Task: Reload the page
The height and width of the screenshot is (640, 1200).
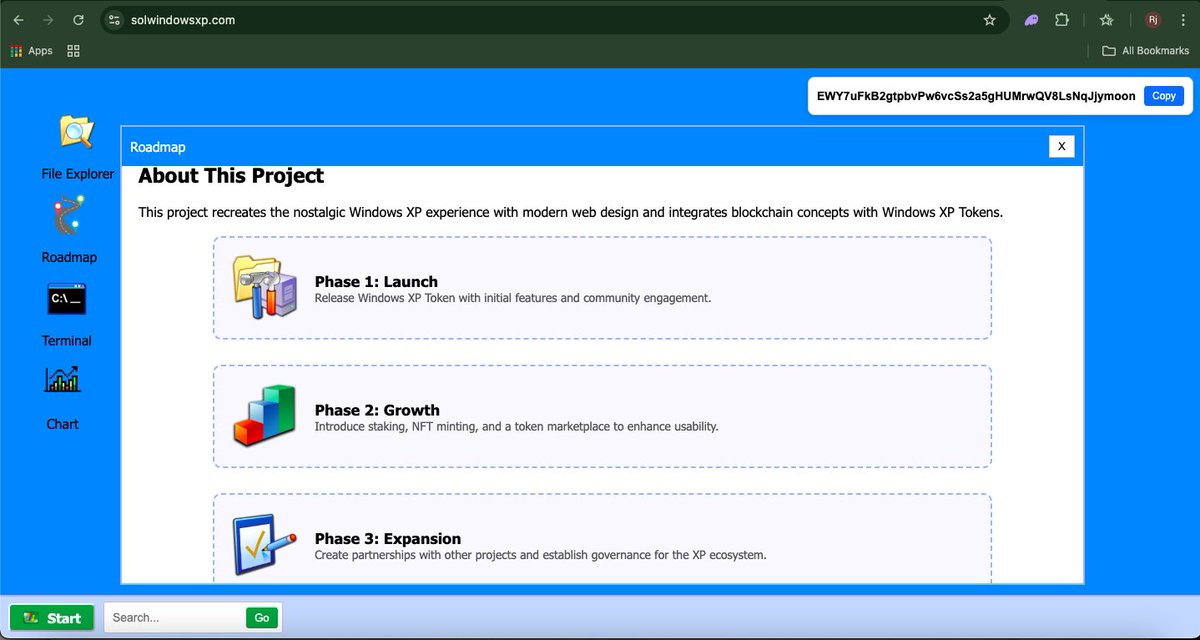Action: (x=78, y=19)
